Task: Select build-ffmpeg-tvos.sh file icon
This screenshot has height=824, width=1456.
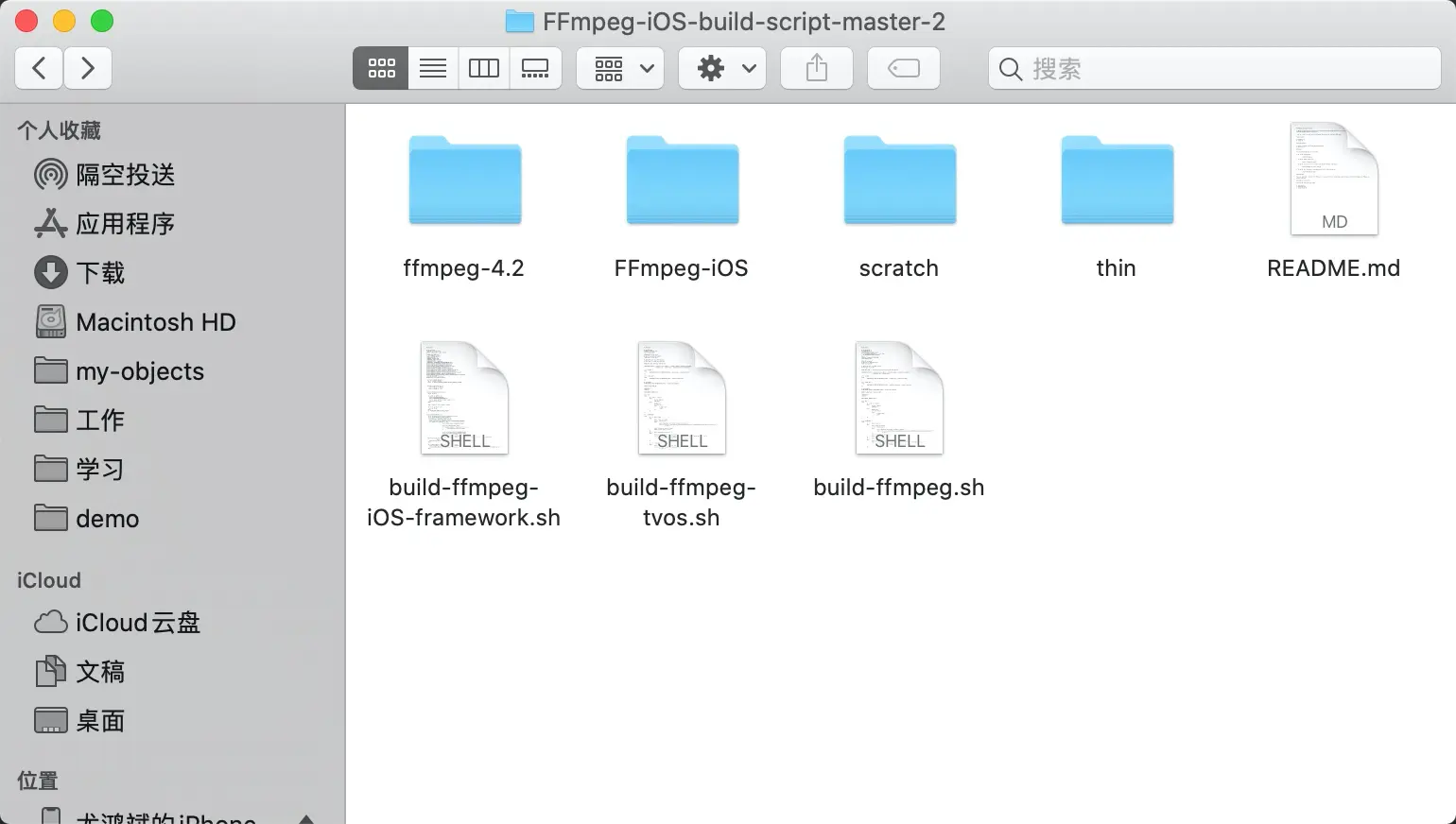Action: [682, 398]
